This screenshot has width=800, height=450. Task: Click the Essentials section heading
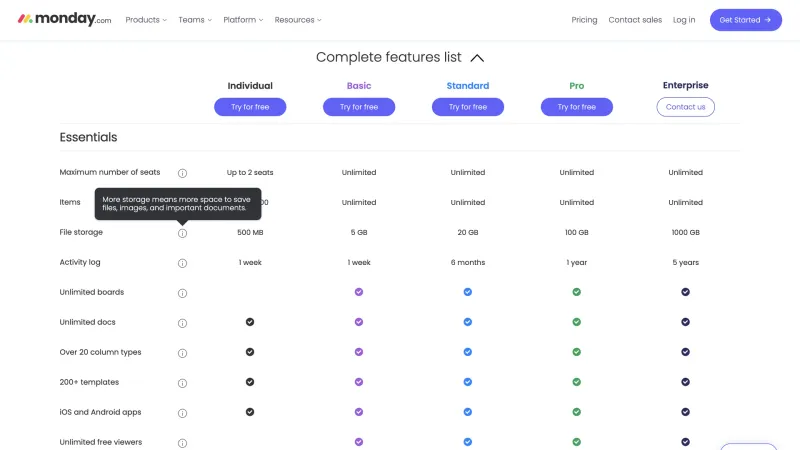[88, 137]
